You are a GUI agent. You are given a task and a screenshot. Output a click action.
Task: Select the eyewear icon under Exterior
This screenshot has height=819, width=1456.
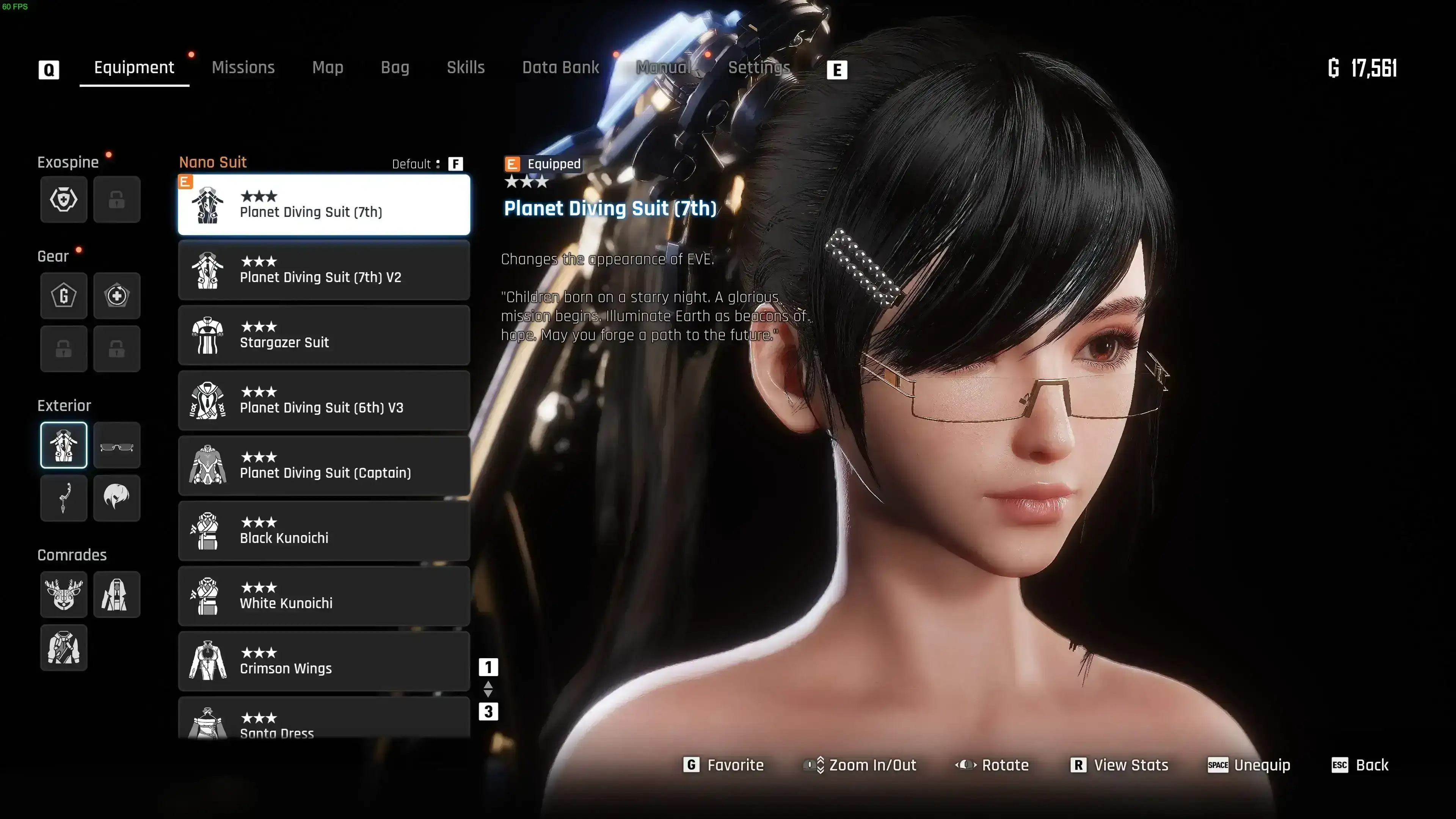click(117, 445)
